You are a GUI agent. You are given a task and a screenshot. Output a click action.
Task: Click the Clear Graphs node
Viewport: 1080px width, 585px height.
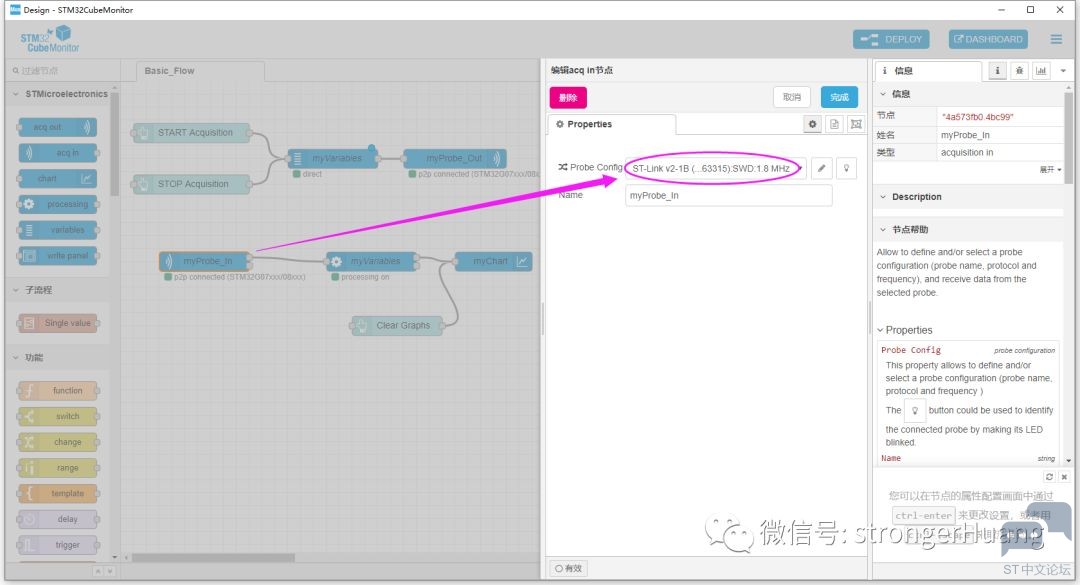397,325
